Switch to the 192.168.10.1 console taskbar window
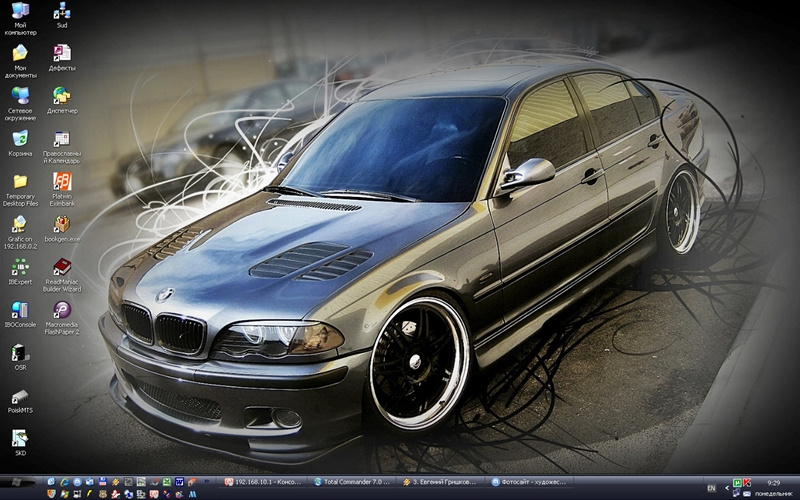This screenshot has width=800, height=500. [264, 482]
